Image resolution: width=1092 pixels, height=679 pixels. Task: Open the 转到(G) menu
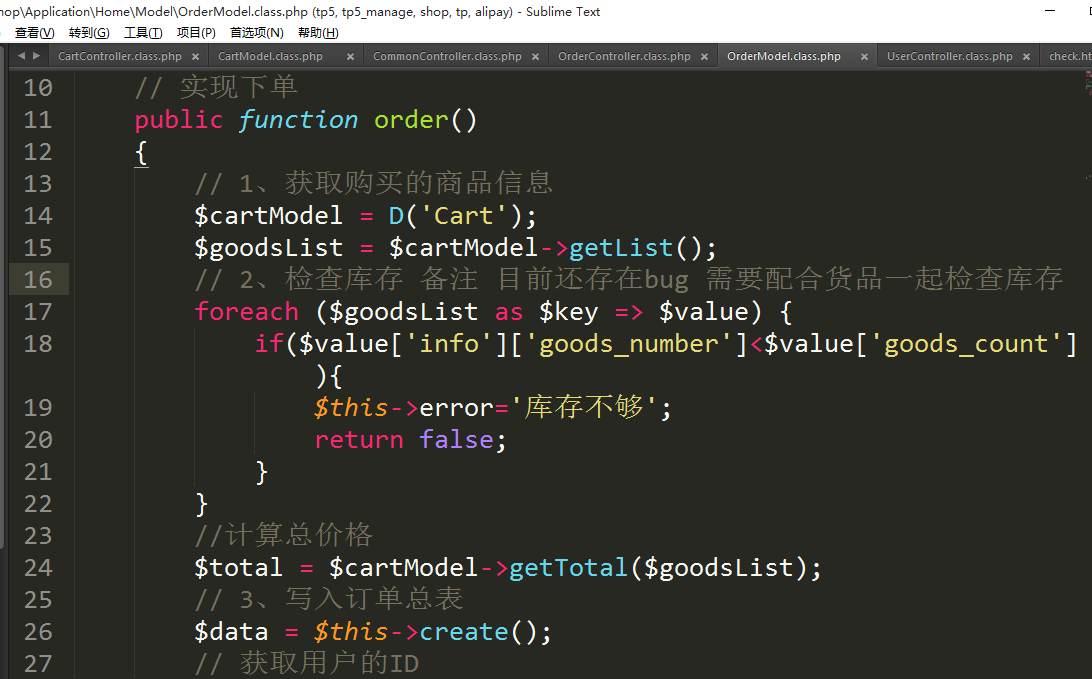[x=89, y=33]
